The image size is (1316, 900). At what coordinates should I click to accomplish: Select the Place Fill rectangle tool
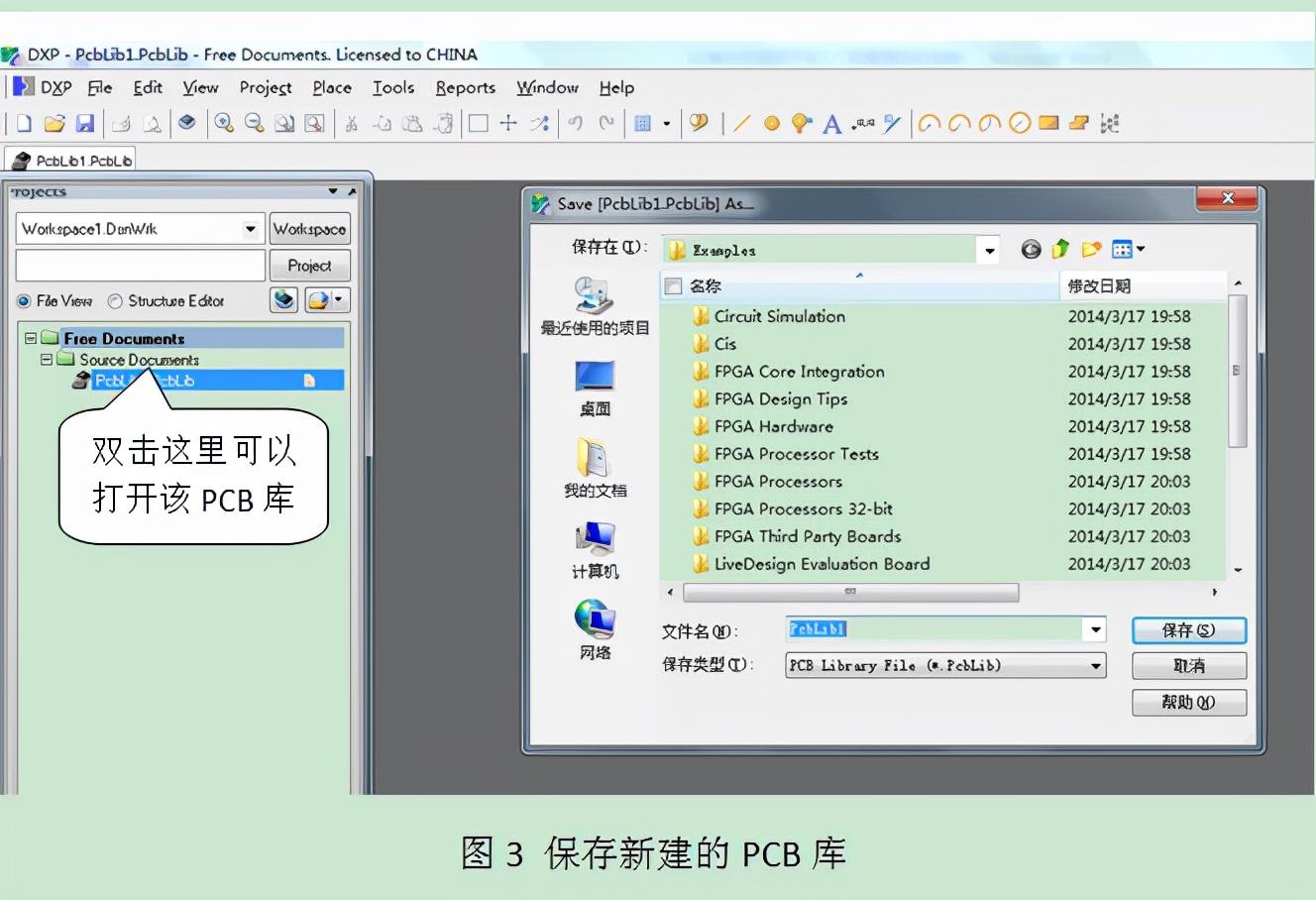pyautogui.click(x=1048, y=123)
